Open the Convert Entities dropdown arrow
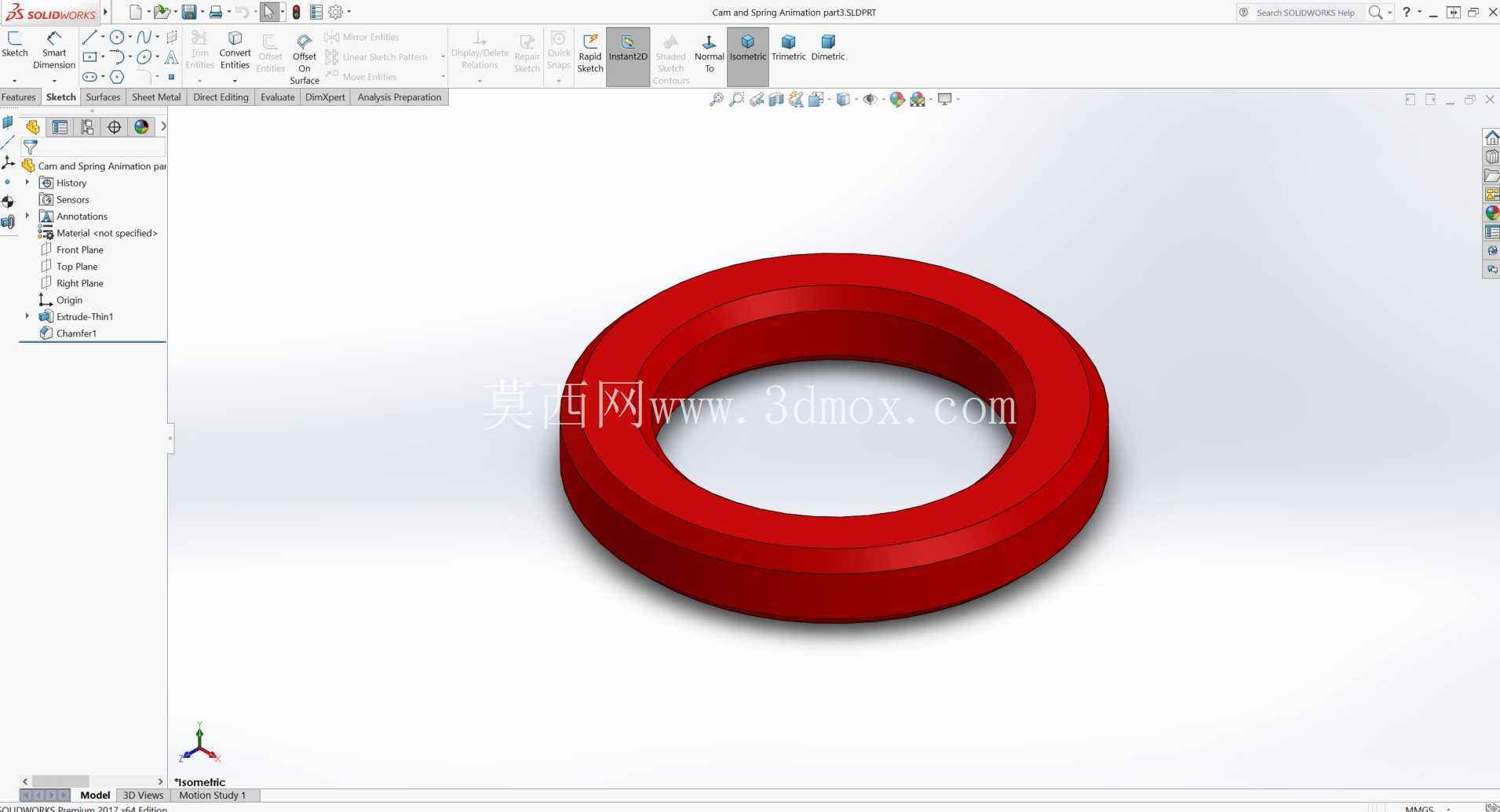This screenshot has width=1500, height=812. (x=235, y=81)
